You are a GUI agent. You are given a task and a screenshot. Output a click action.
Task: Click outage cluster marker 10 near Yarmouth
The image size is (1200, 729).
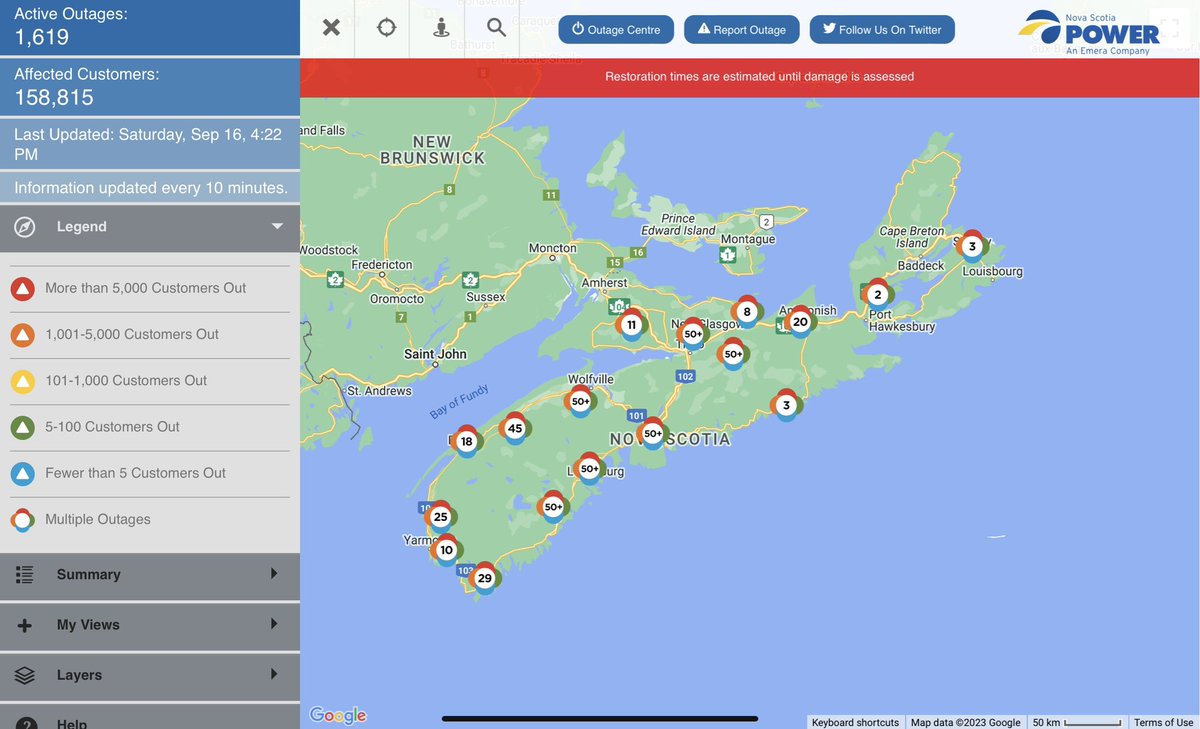446,550
